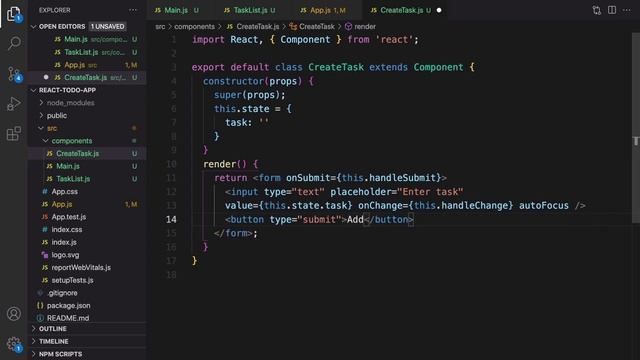Screen dimensions: 640x360
Task: Open Explorer panel more actions ellipsis
Action: 133,10
